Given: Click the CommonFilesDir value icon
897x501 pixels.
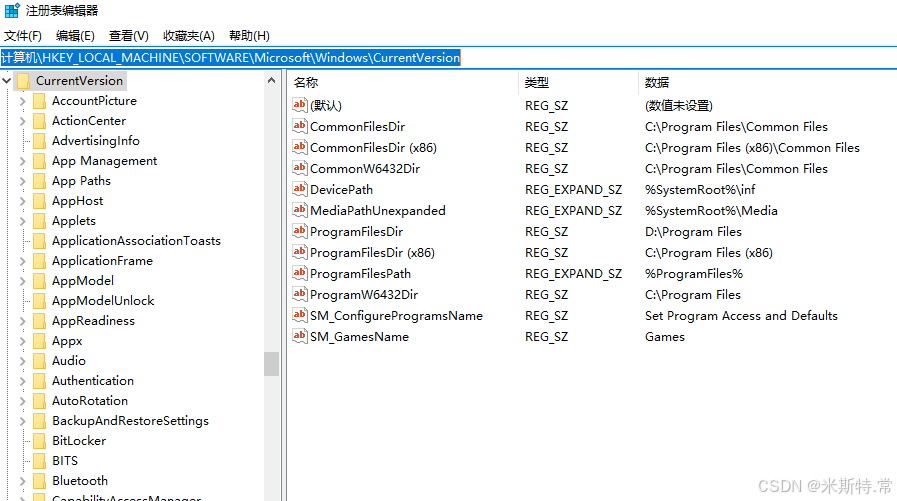Looking at the screenshot, I should [300, 126].
